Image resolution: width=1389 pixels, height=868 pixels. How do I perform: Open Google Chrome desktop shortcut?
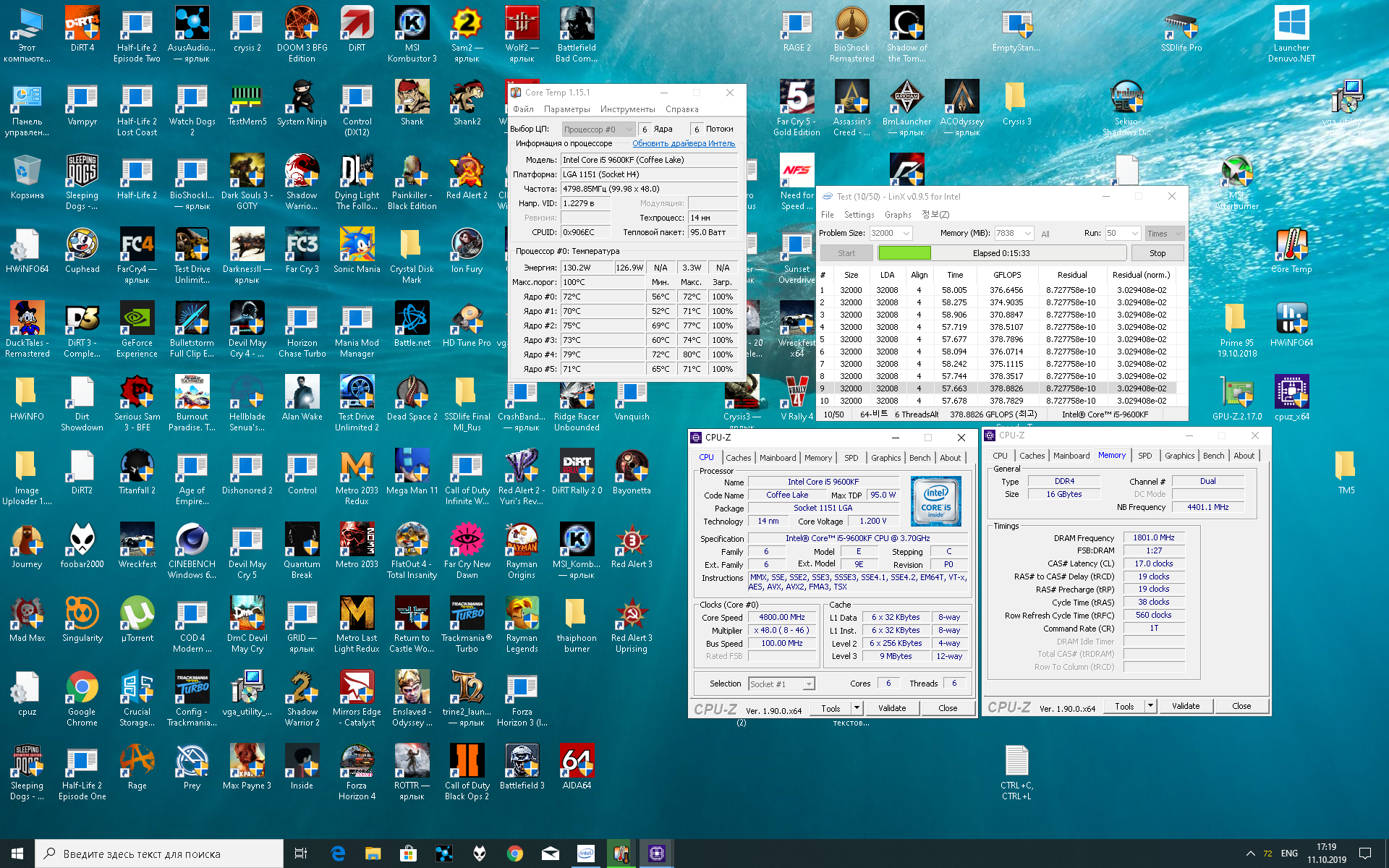pos(82,688)
